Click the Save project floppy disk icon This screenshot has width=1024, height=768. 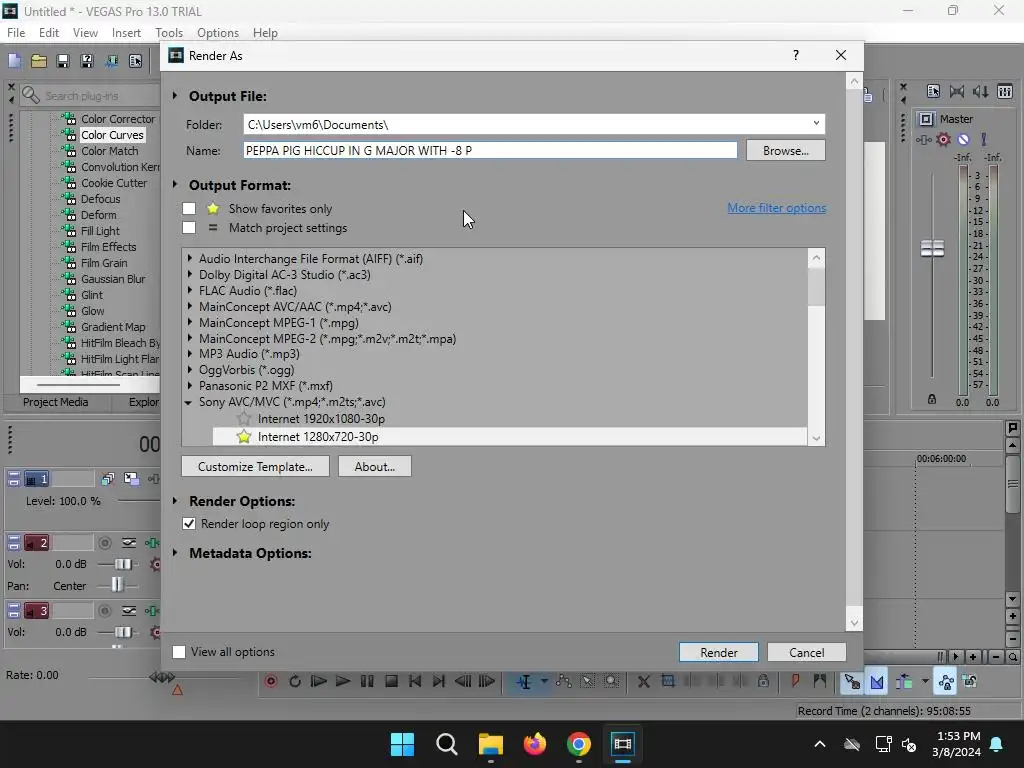pyautogui.click(x=63, y=61)
